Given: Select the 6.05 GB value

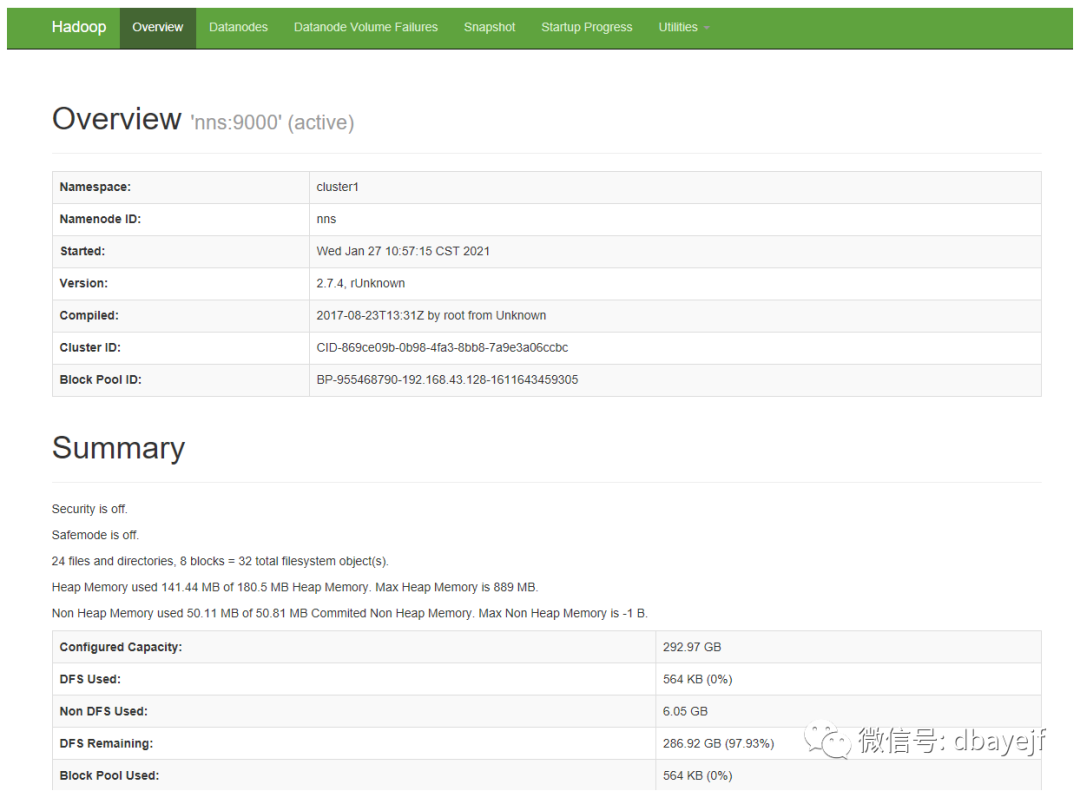Looking at the screenshot, I should (x=685, y=712).
